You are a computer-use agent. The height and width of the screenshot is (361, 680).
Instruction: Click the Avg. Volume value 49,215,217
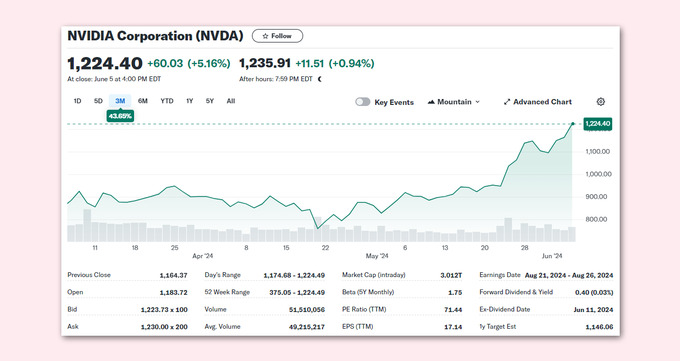[307, 327]
